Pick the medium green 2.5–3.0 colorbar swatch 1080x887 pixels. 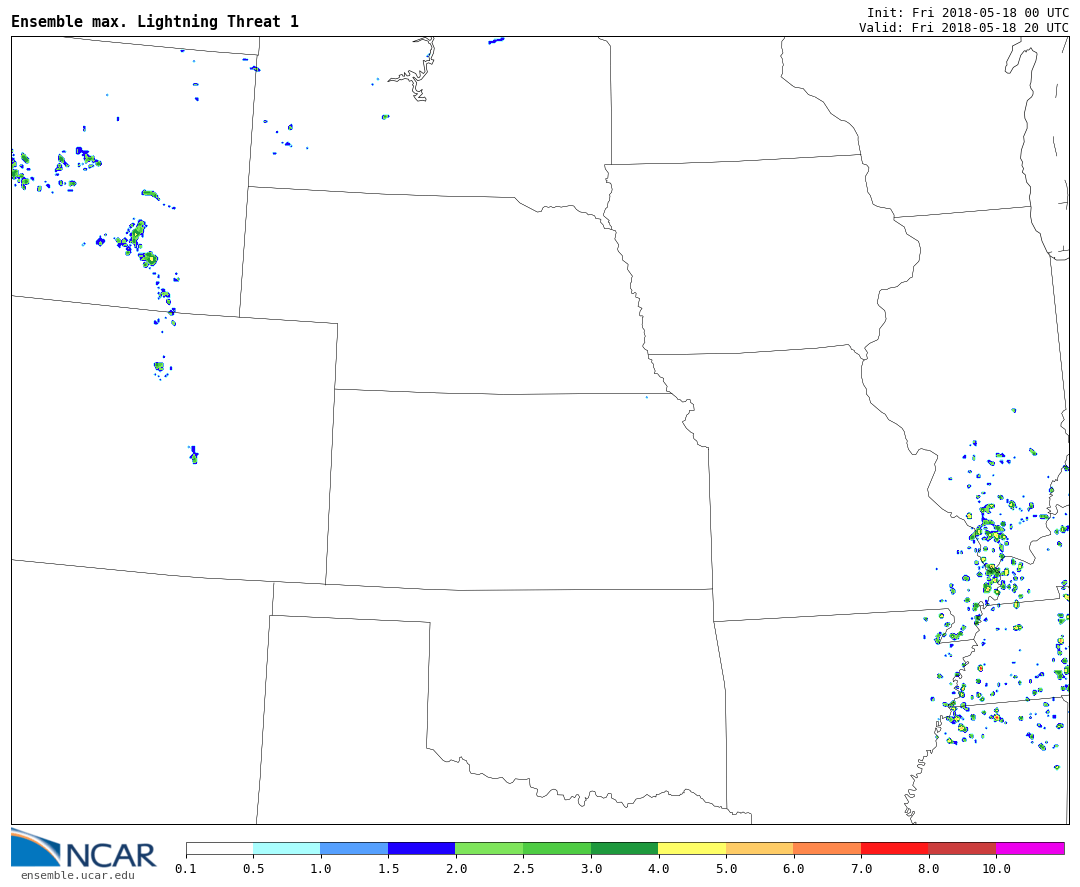557,848
